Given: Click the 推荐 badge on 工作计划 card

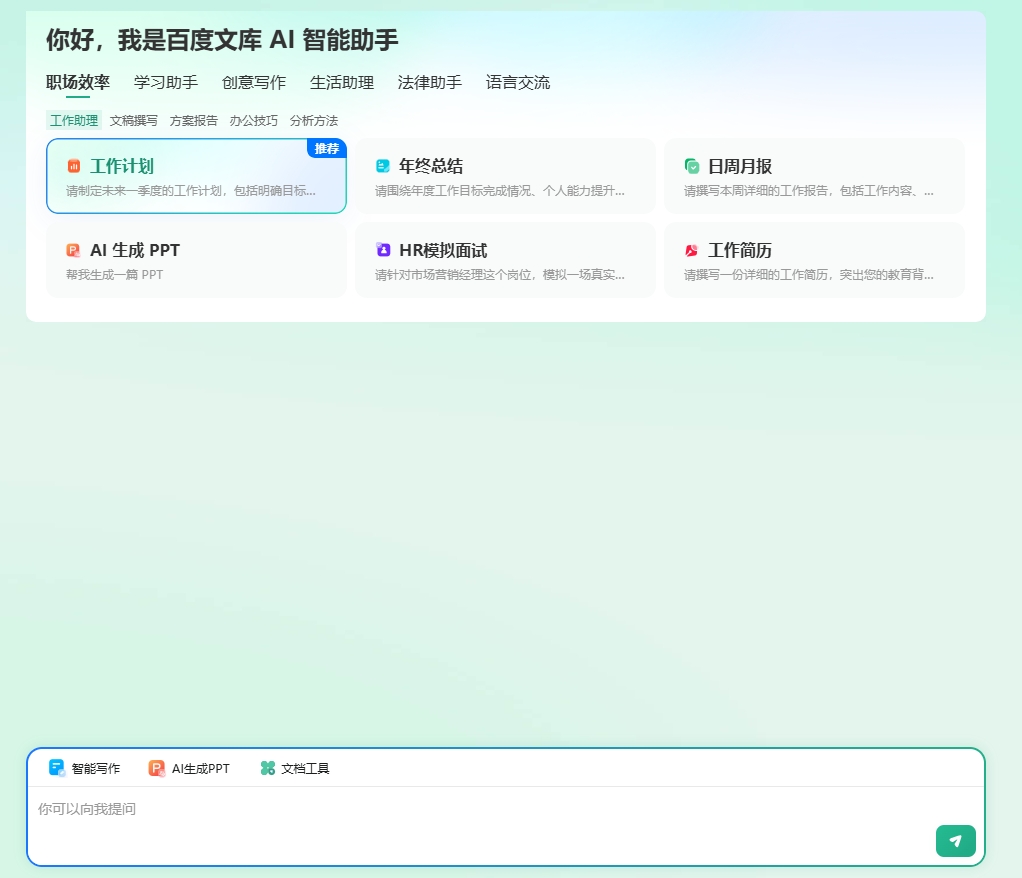Looking at the screenshot, I should (x=327, y=149).
